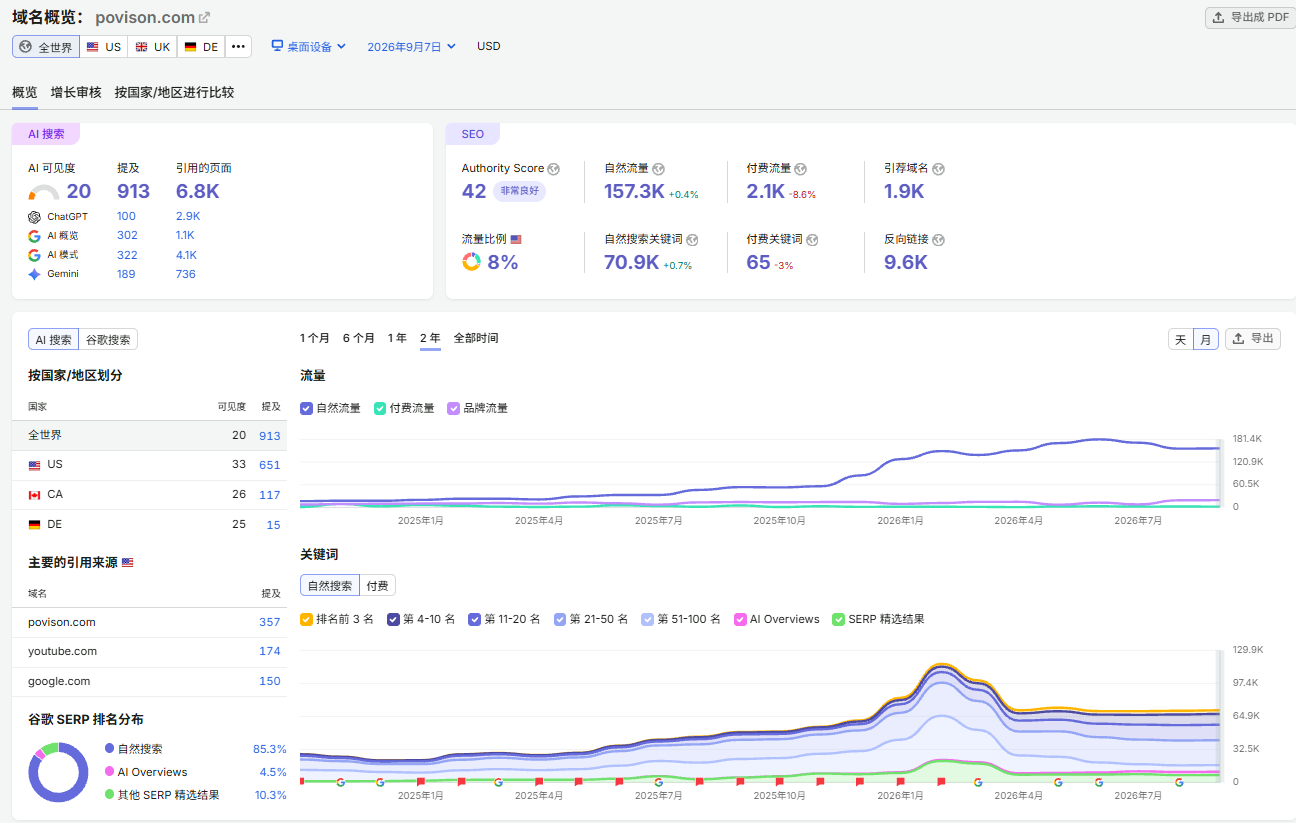Click 85.3% 自然搜索 percentage
This screenshot has width=1296, height=823.
click(270, 749)
